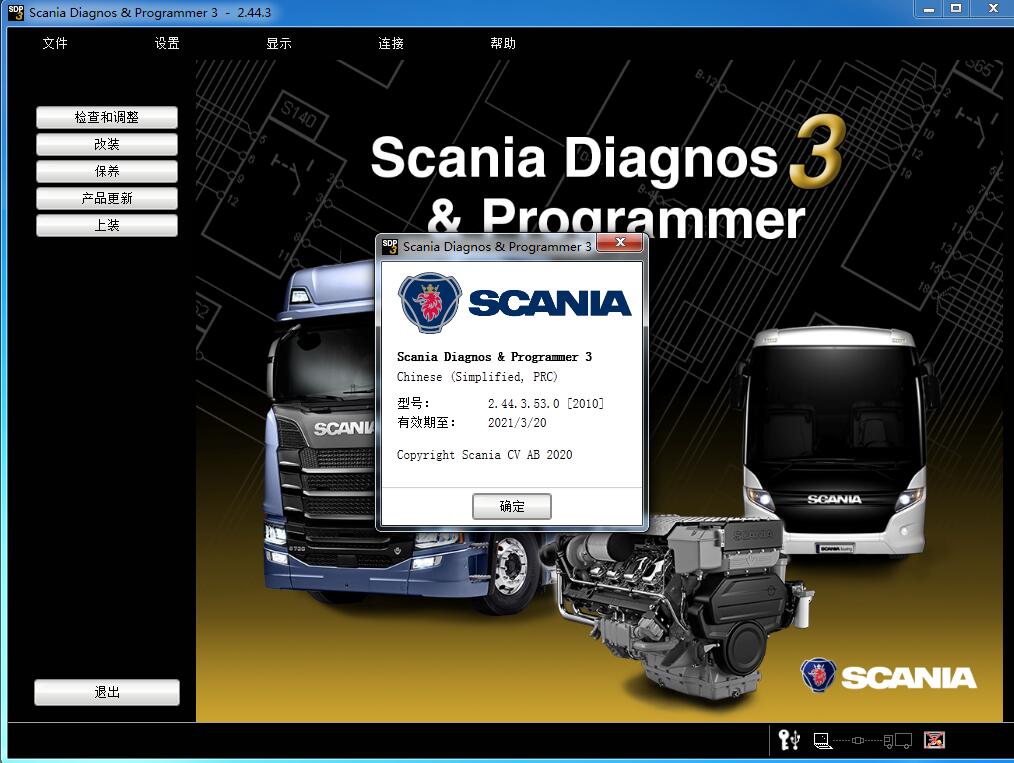Screen dimensions: 1014x763
Task: Open the 文件 menu
Action: [55, 43]
